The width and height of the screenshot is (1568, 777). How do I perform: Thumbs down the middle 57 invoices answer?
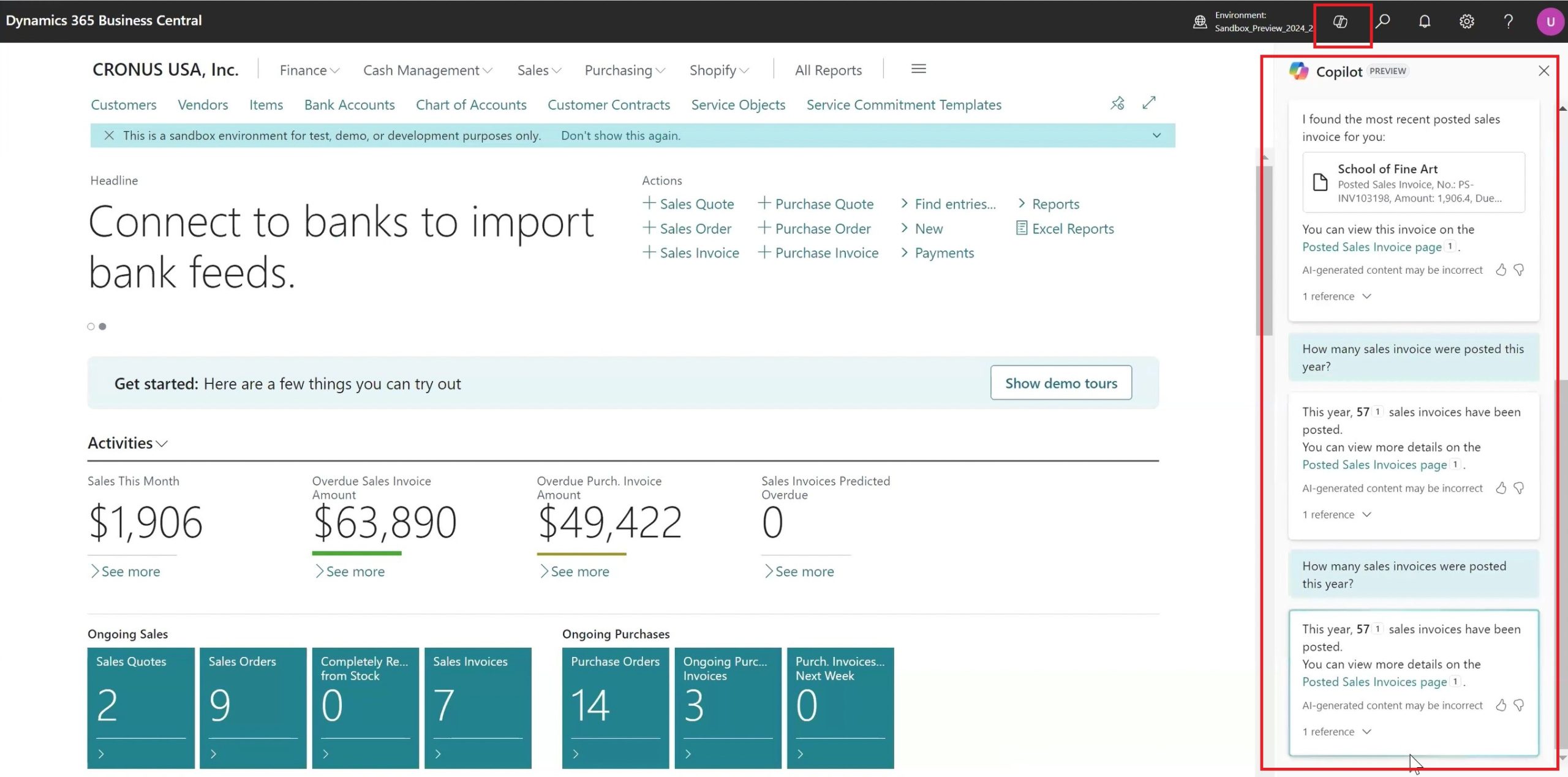[1518, 488]
